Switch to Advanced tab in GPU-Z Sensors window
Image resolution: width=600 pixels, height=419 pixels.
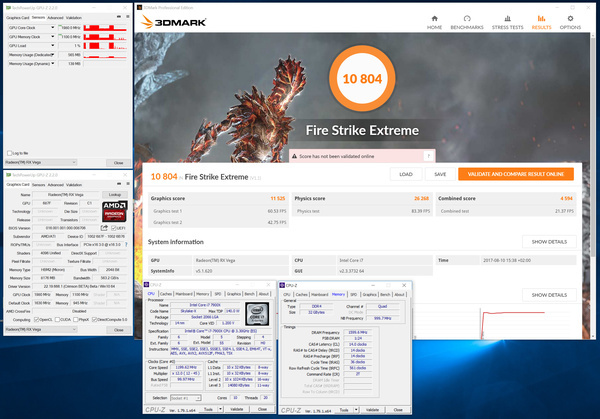pos(55,18)
